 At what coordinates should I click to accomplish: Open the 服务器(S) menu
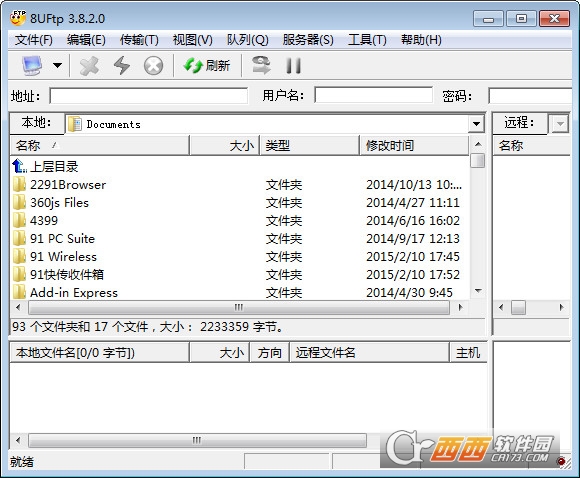308,40
